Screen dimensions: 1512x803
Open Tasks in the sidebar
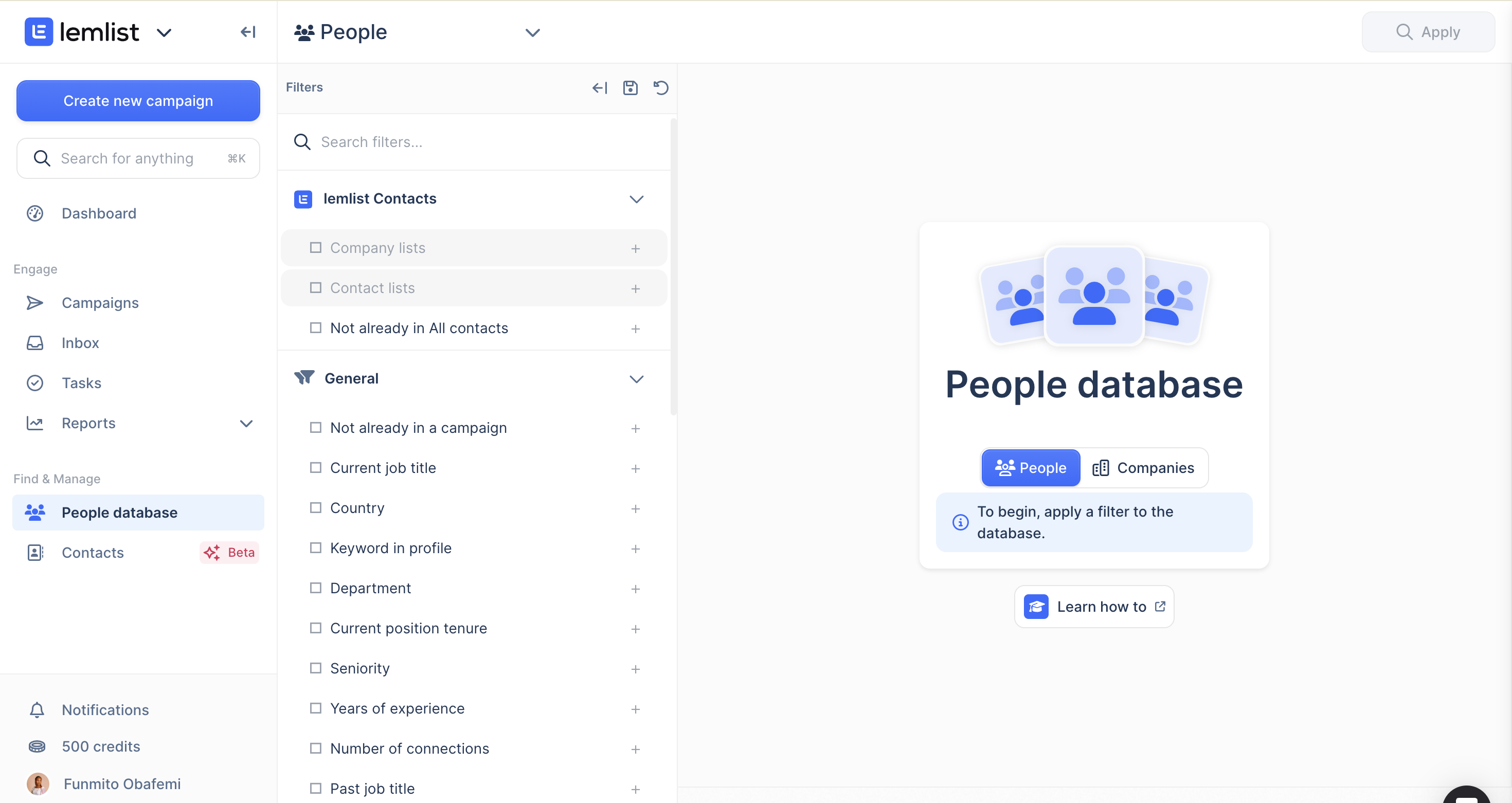coord(138,383)
